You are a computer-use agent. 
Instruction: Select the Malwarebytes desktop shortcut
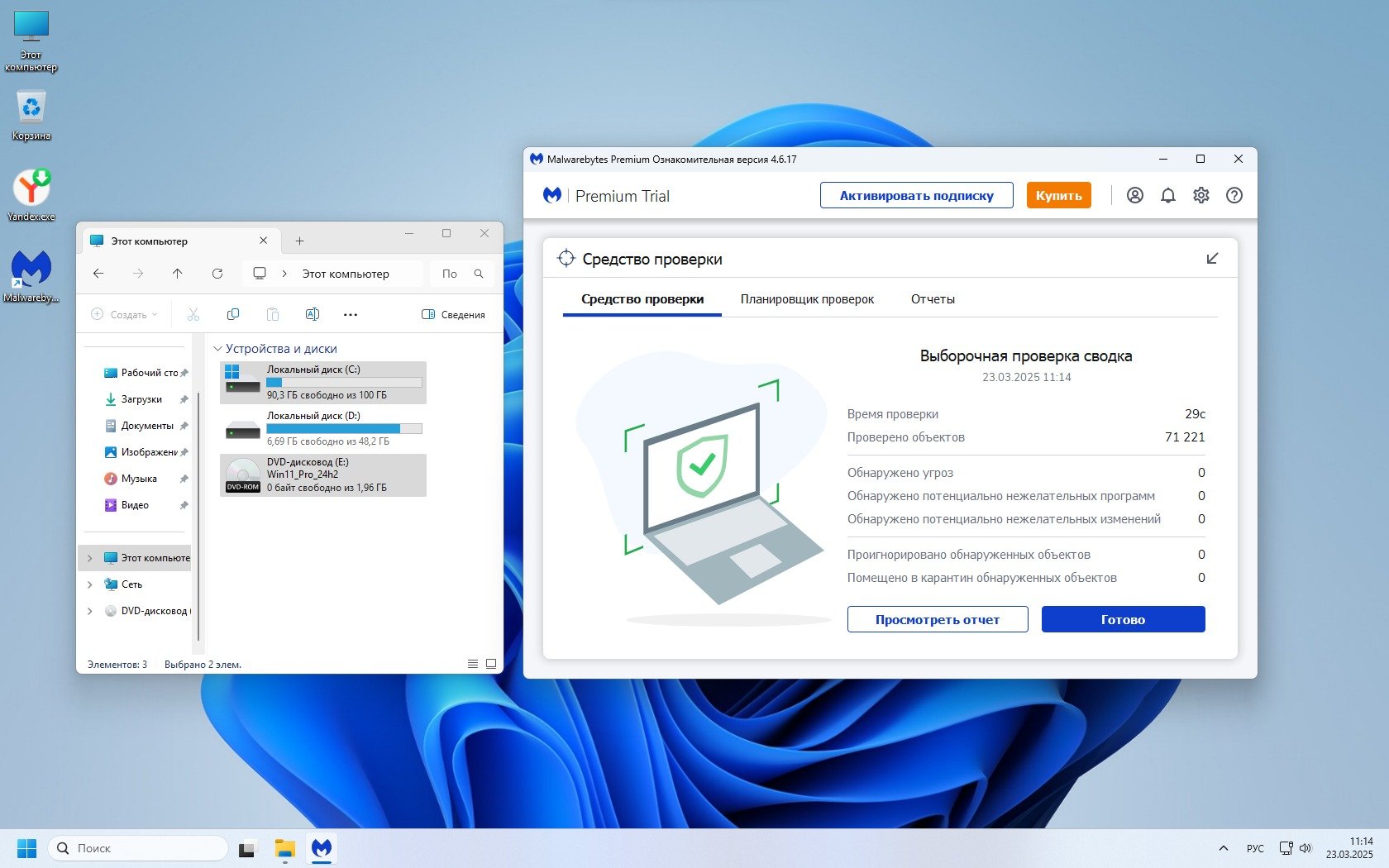(31, 276)
